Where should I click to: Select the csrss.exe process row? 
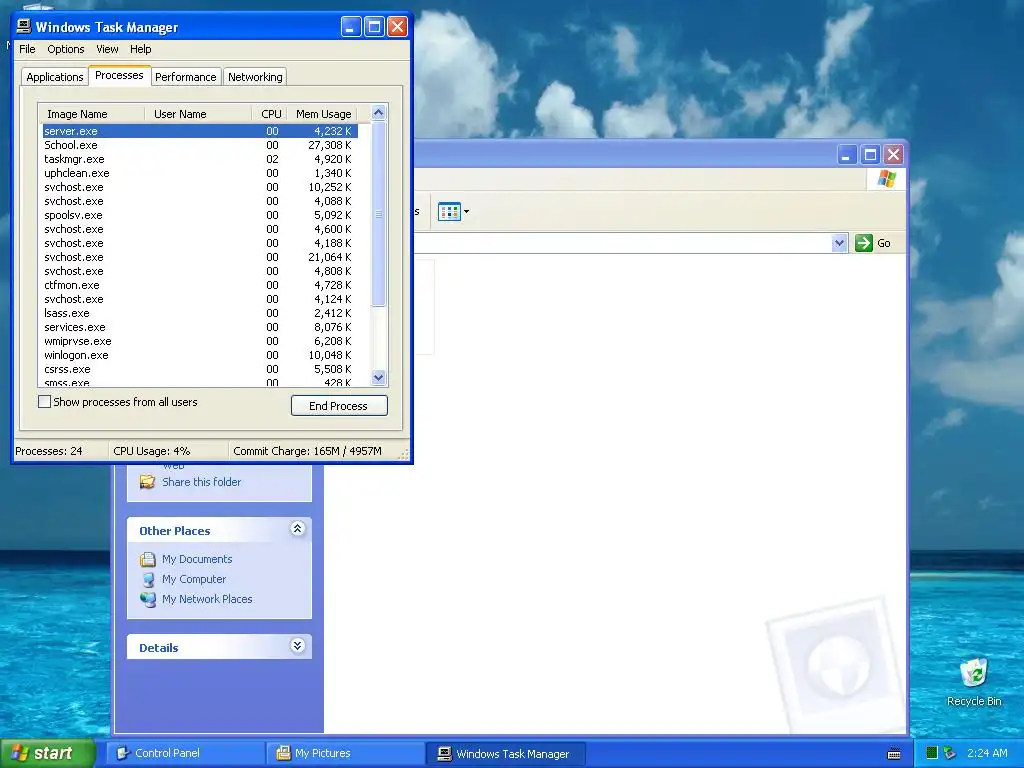coord(199,370)
